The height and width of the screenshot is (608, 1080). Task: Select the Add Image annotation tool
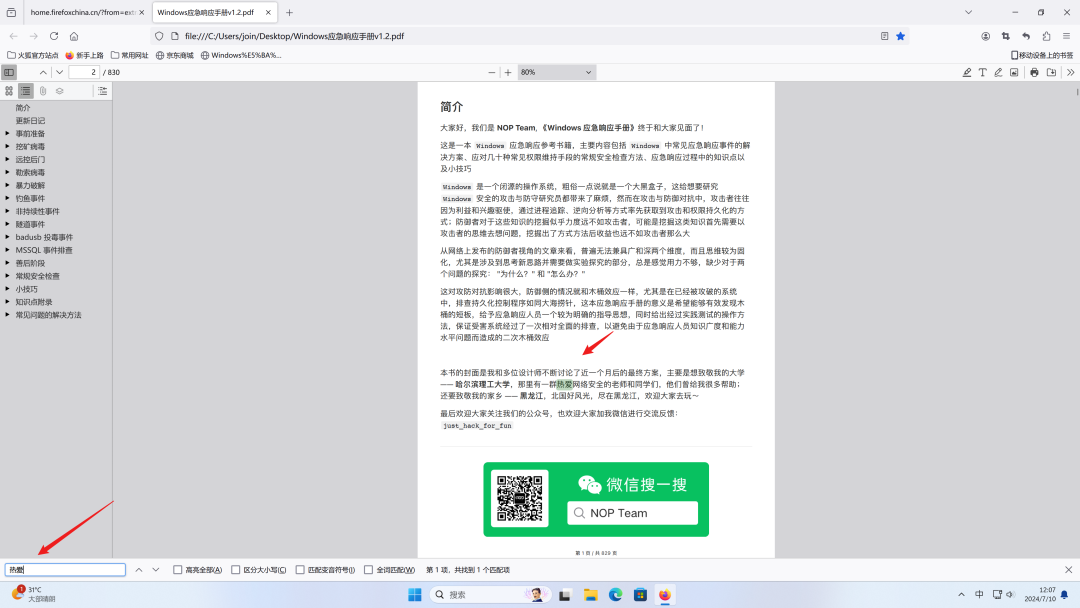1014,72
